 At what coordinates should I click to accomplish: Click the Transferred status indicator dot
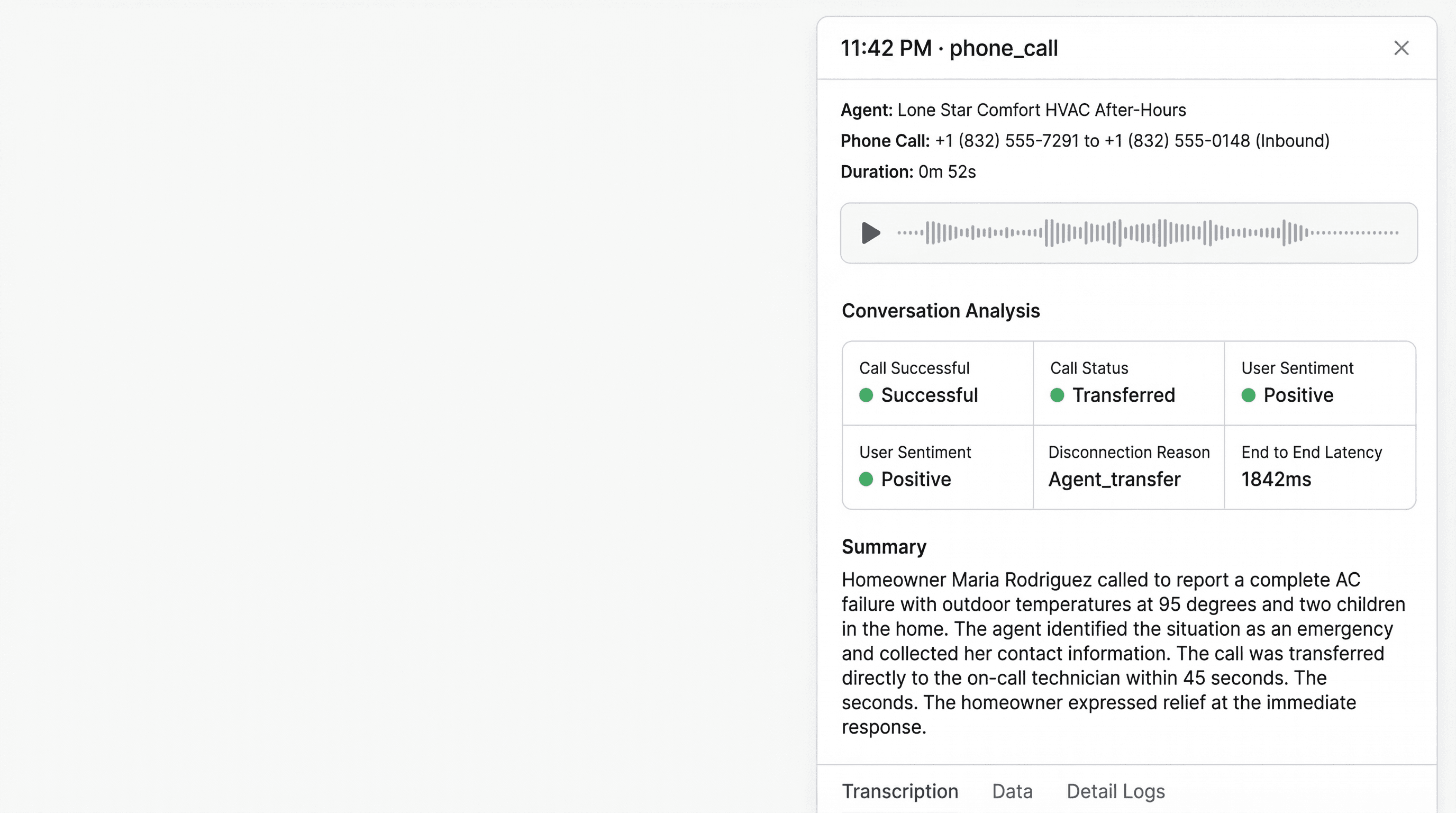point(1058,396)
